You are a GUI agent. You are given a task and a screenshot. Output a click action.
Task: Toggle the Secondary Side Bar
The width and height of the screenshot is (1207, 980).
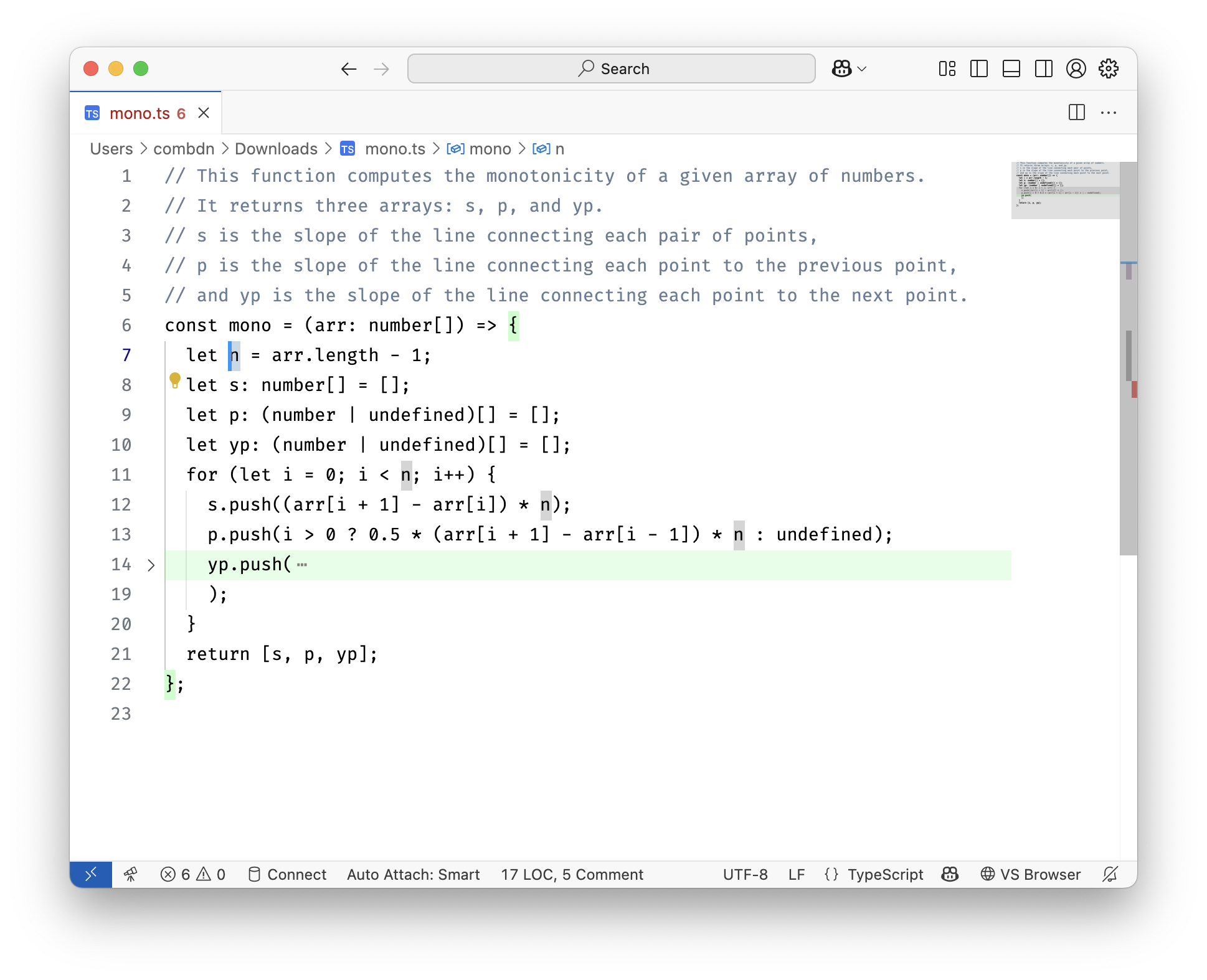click(x=1044, y=68)
